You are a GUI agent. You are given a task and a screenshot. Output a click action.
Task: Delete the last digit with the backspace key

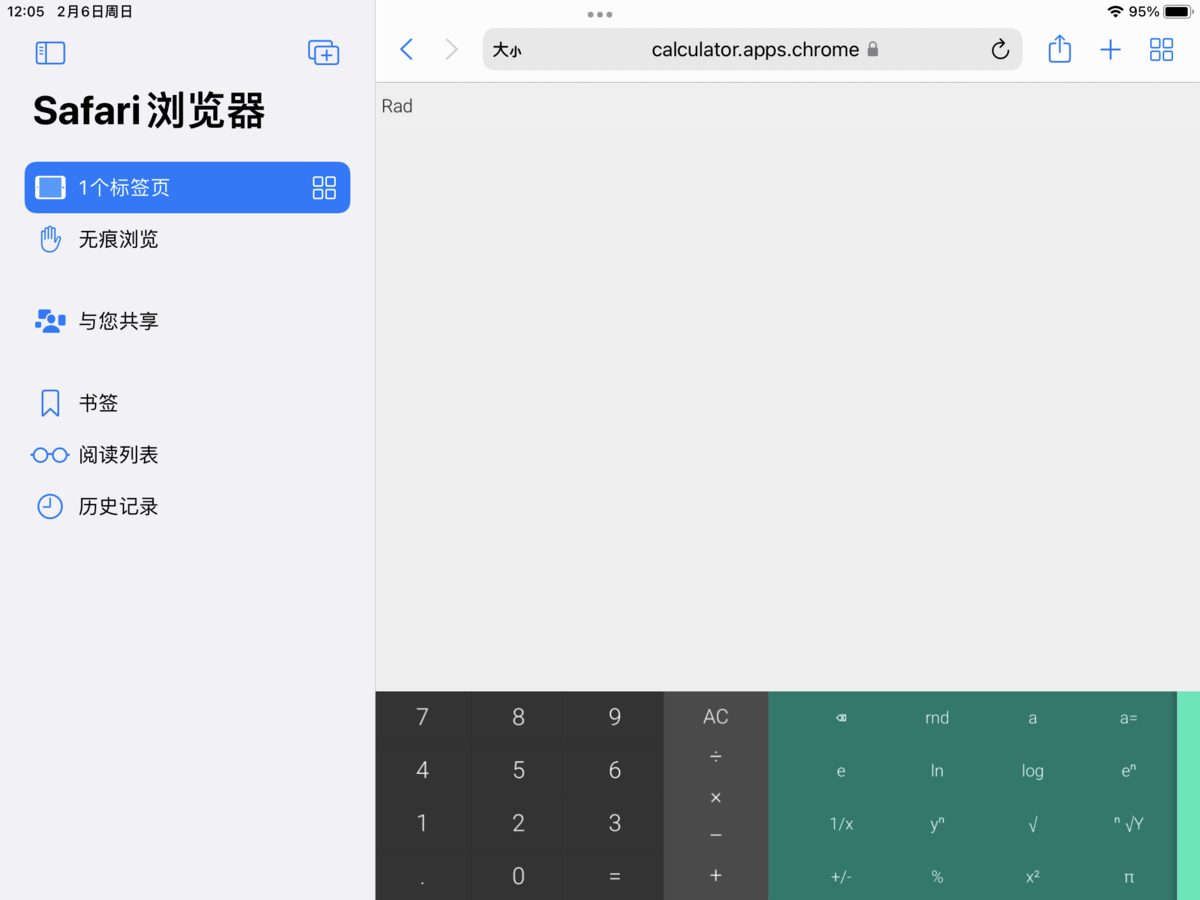point(841,718)
